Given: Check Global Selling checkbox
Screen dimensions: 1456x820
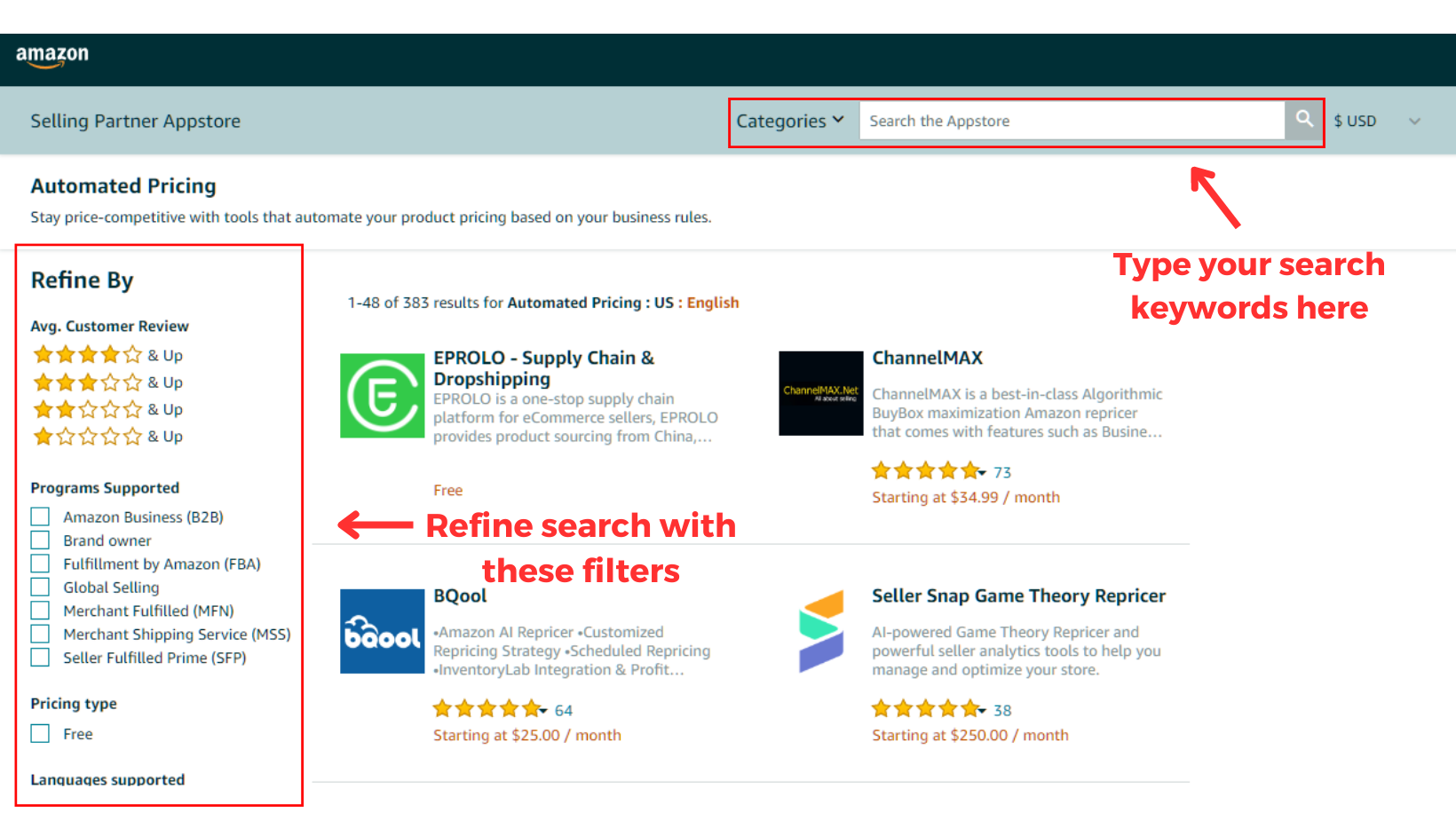Looking at the screenshot, I should 40,587.
